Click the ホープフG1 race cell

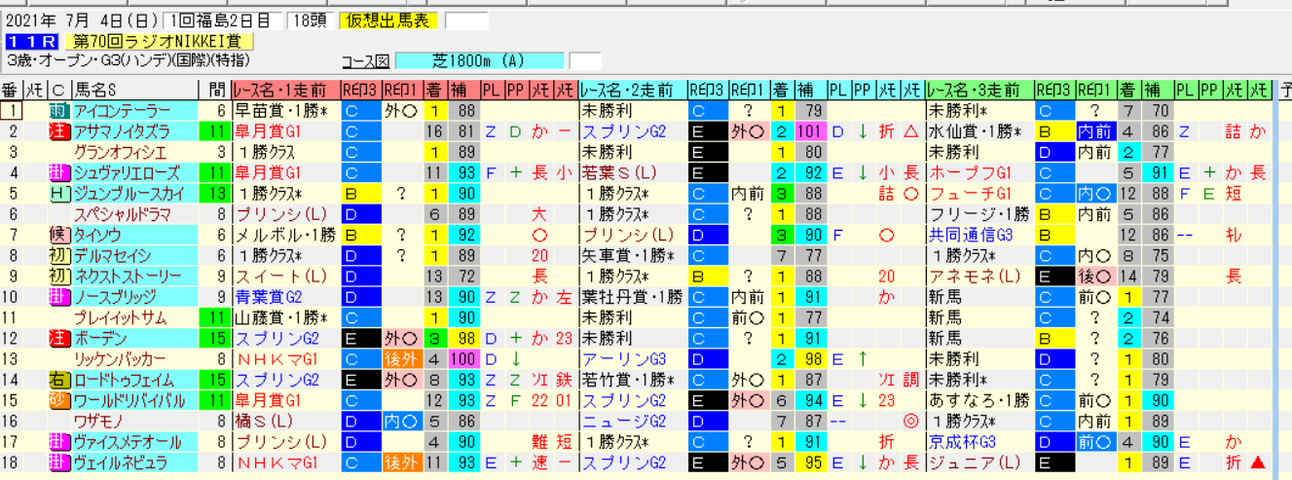(979, 172)
